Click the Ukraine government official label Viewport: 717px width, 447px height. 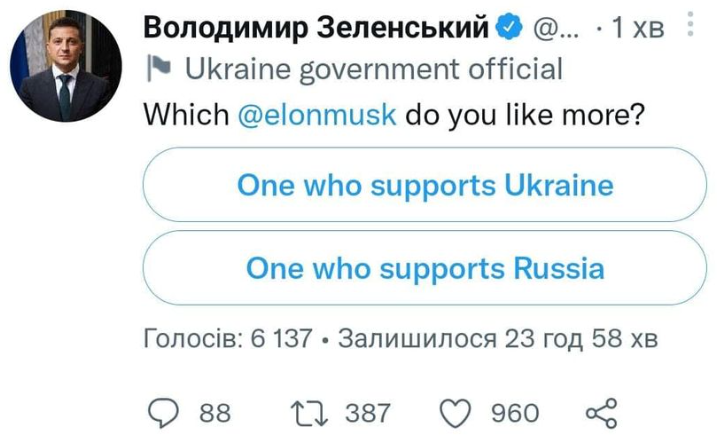pyautogui.click(x=374, y=70)
